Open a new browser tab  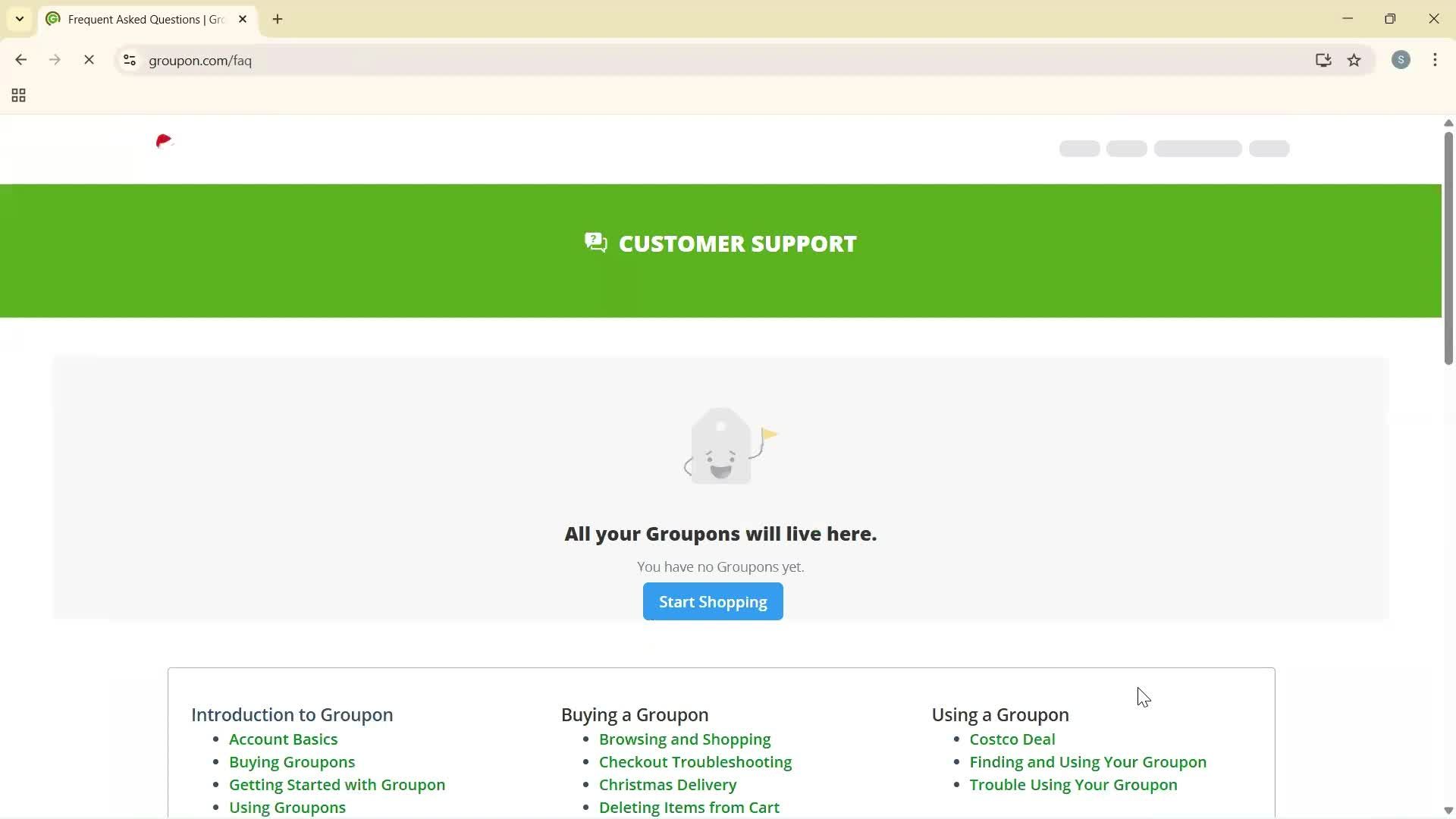[x=278, y=19]
